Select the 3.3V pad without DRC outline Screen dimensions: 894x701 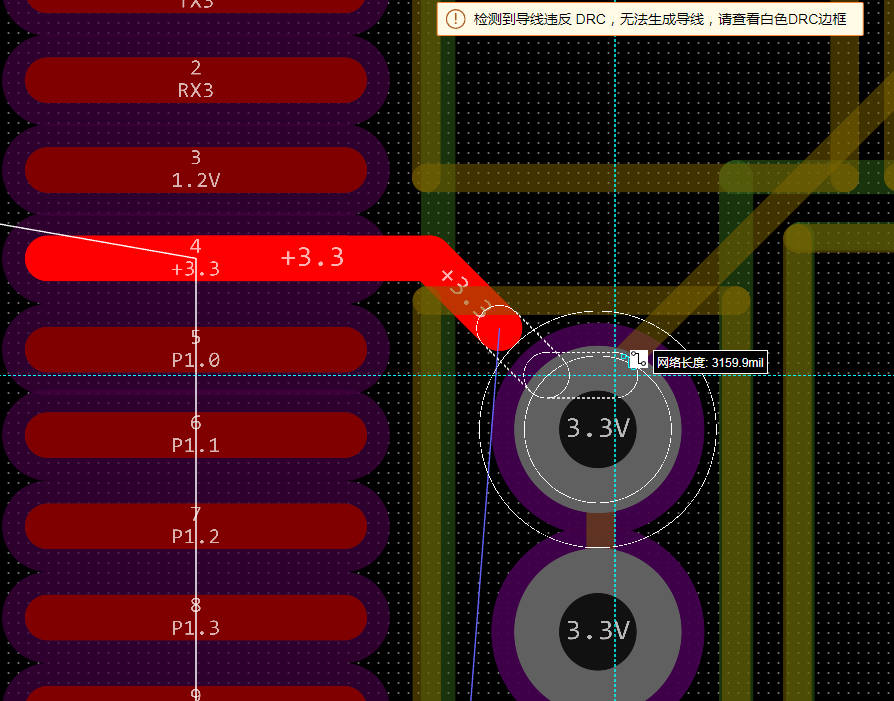(598, 631)
